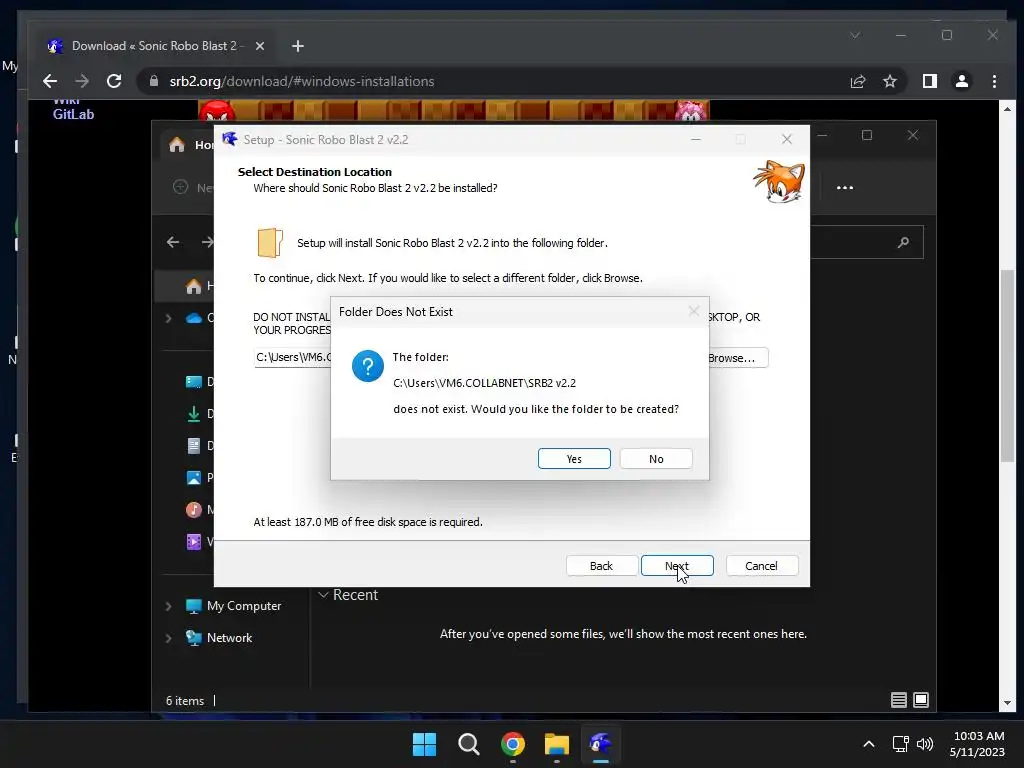Click the Sonic icon in setup title bar
The height and width of the screenshot is (768, 1024).
pyautogui.click(x=230, y=139)
